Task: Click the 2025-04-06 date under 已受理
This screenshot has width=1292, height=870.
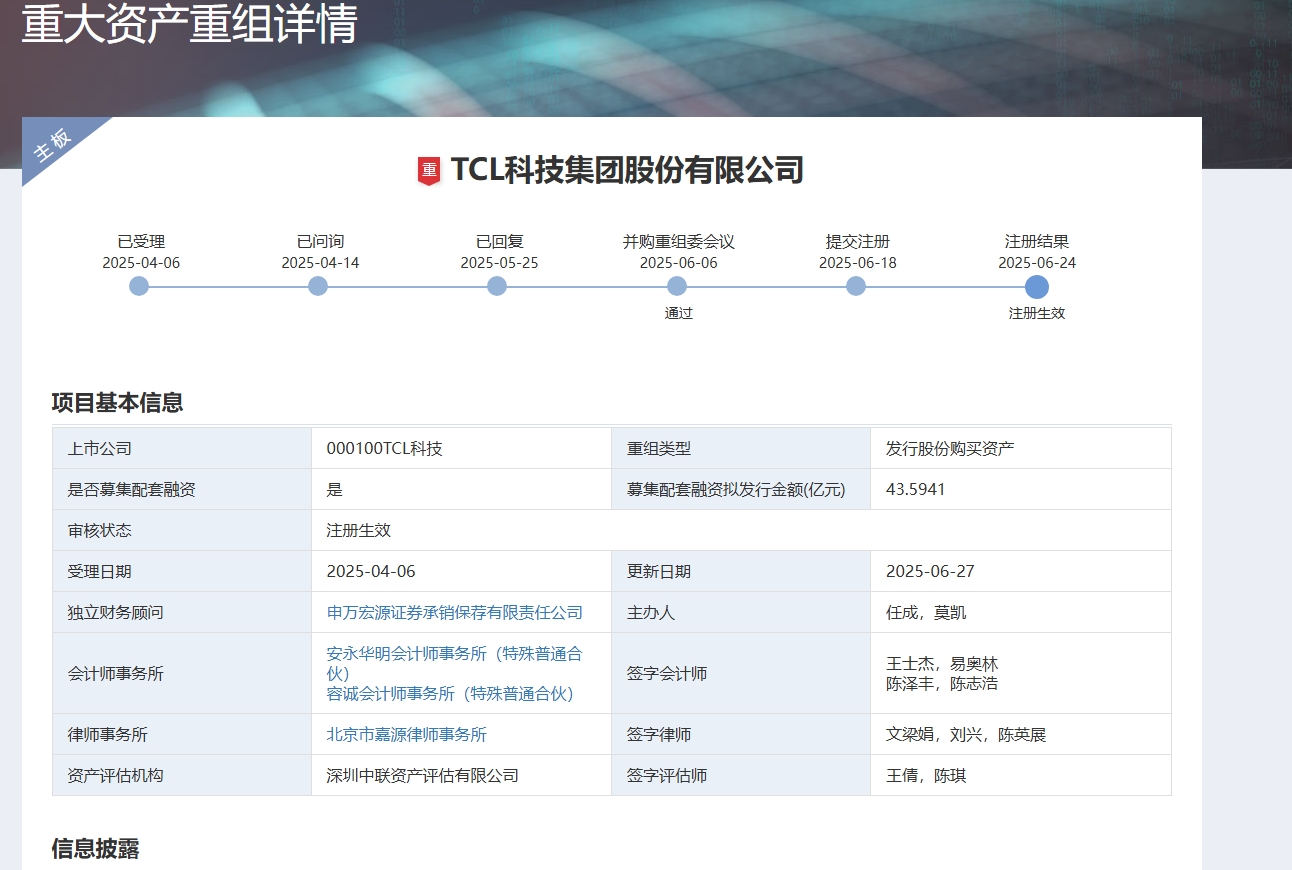Action: 141,263
